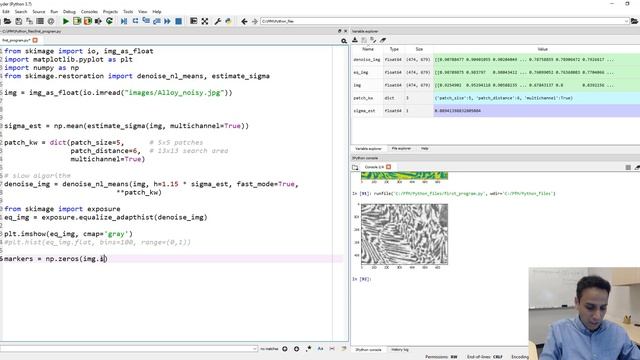Close Console 1/A tab
Viewport: 640px width, 360px height.
pos(389,167)
